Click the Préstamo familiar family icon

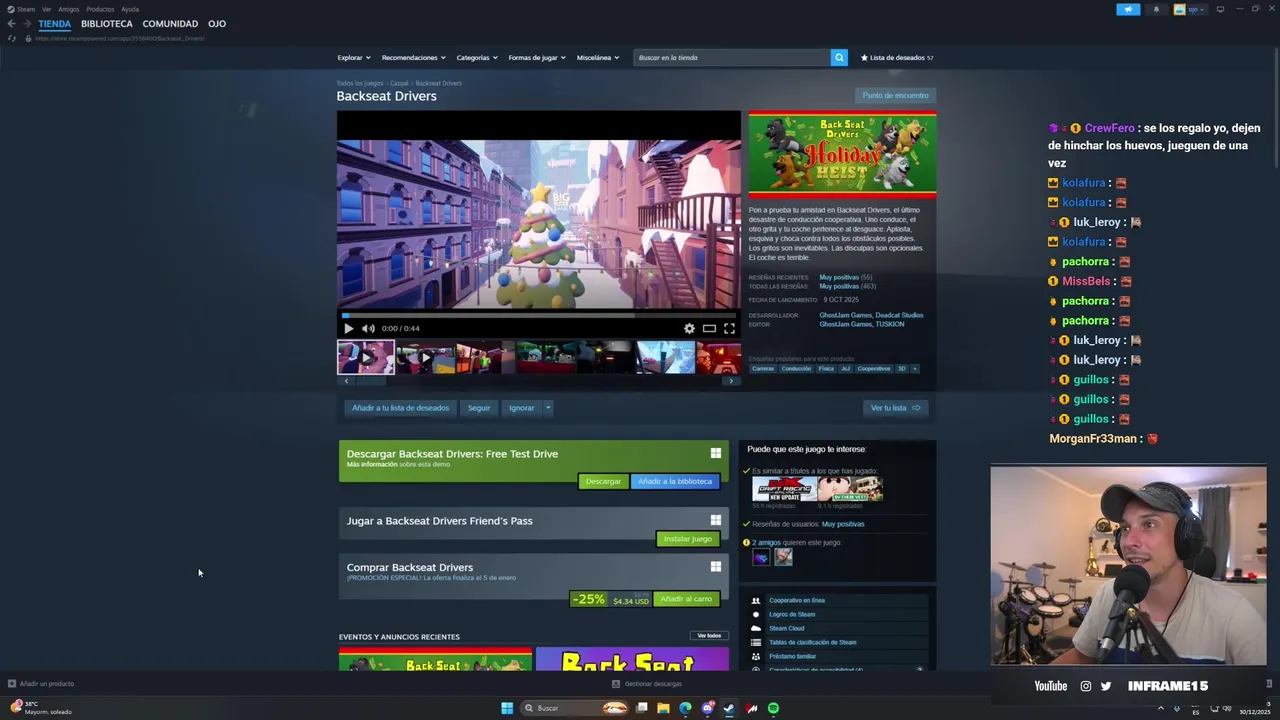[756, 656]
